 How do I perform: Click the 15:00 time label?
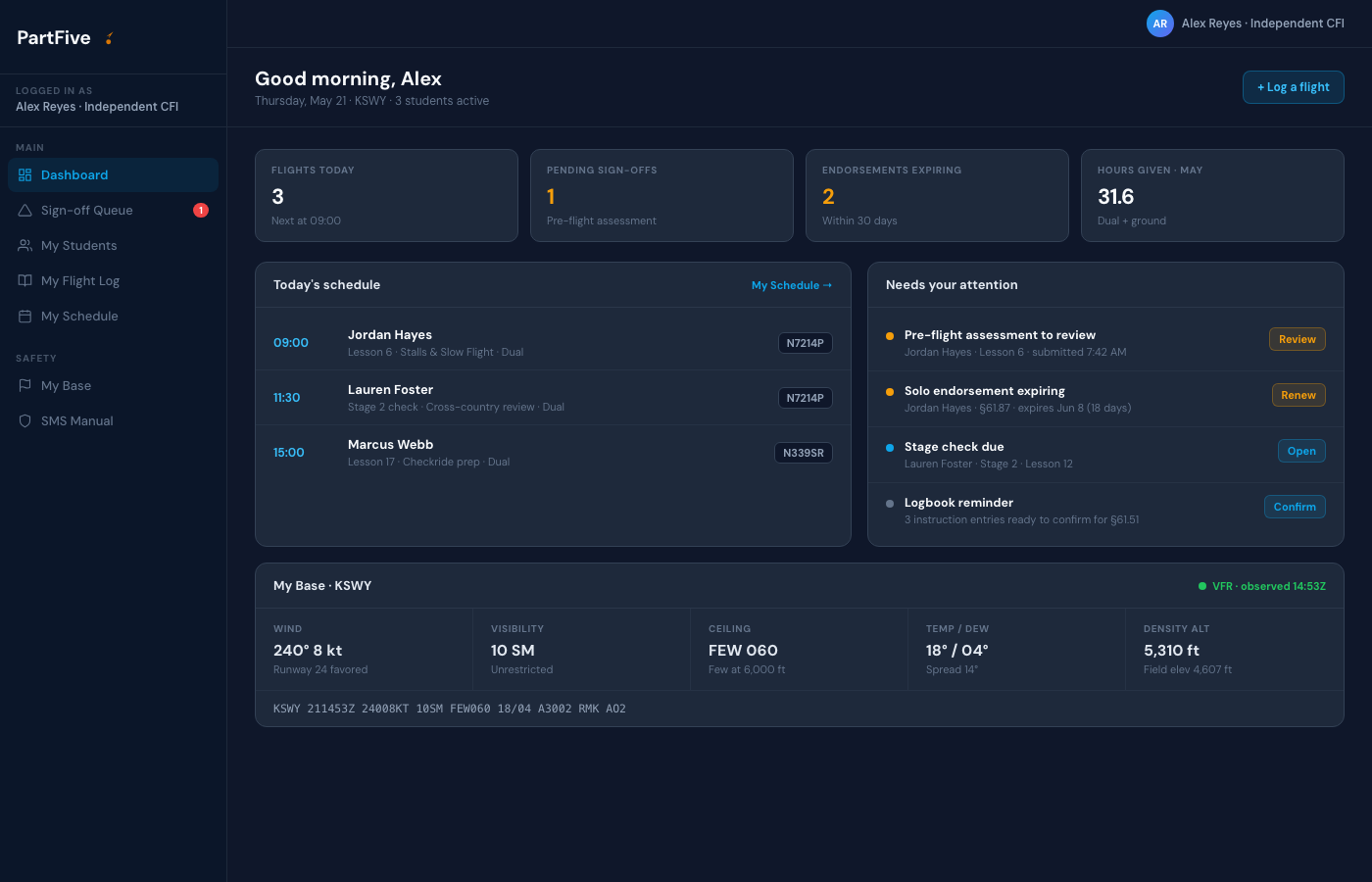pyautogui.click(x=289, y=453)
